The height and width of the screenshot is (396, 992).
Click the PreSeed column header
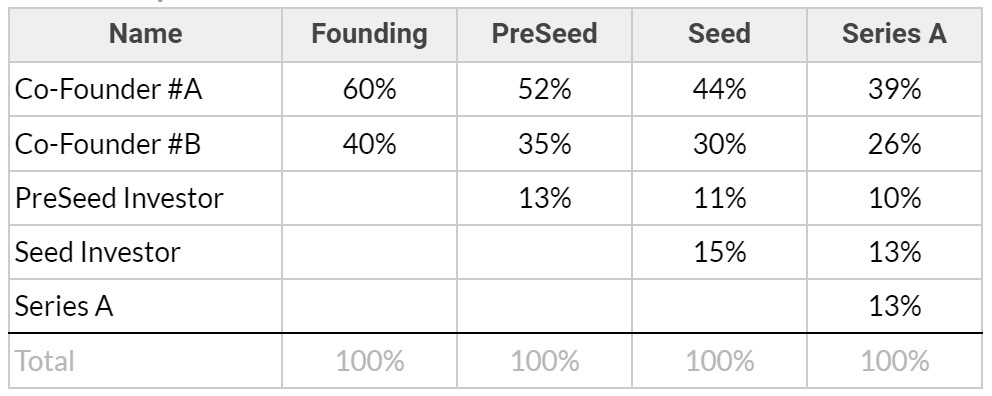pyautogui.click(x=544, y=34)
